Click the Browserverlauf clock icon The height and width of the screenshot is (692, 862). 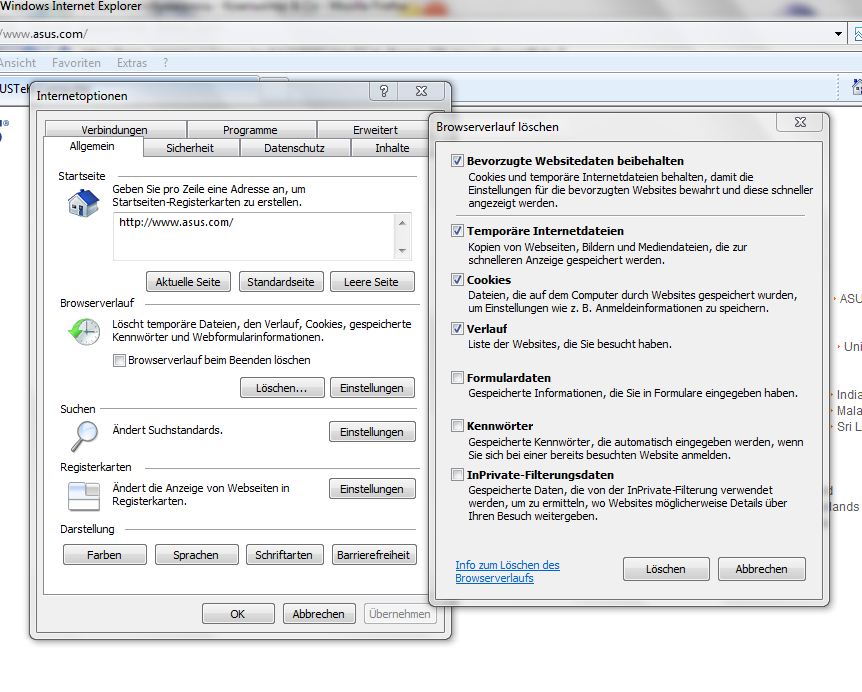click(83, 332)
